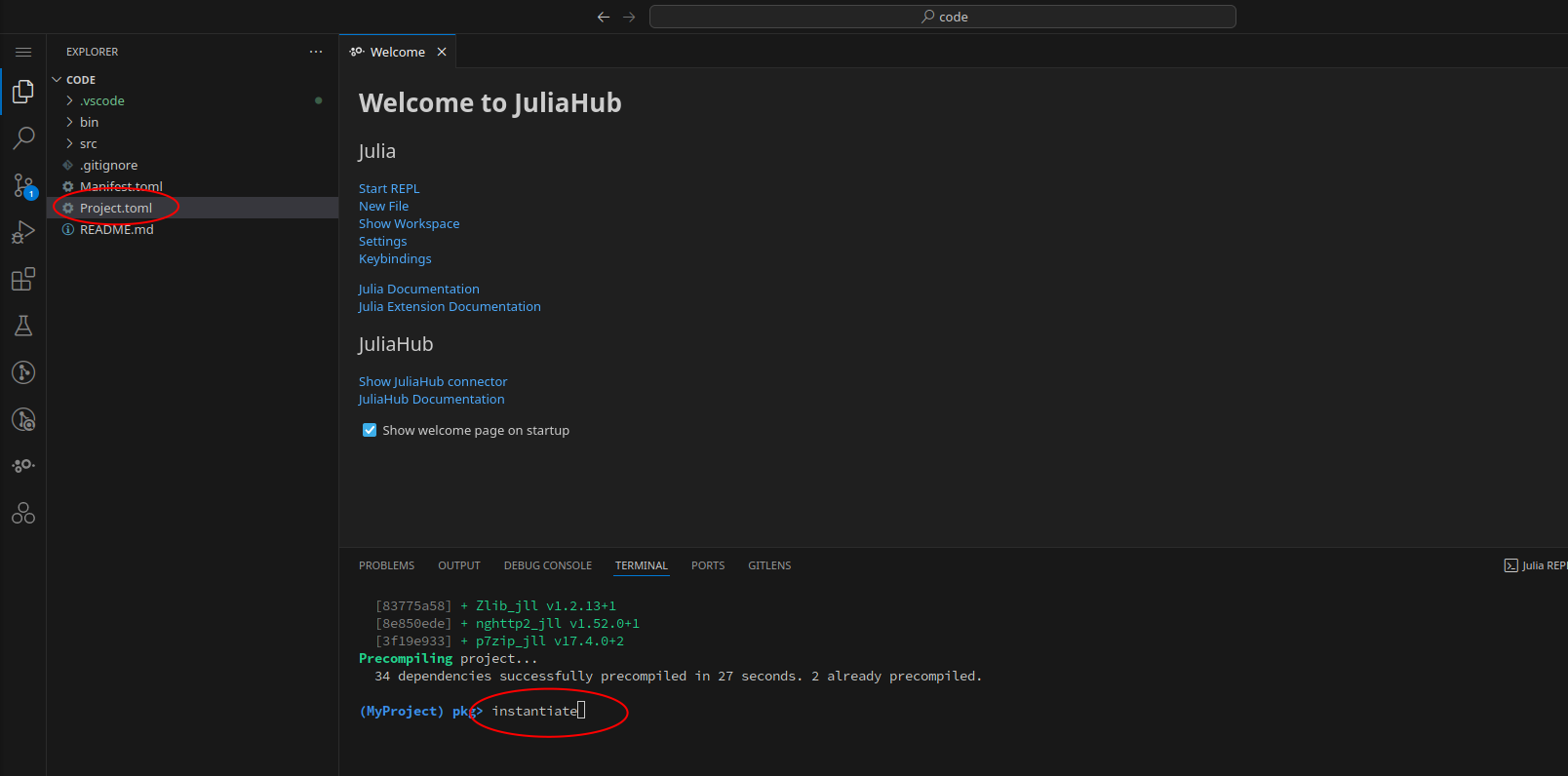Open the Keybindings link
This screenshot has width=1568, height=776.
click(395, 258)
